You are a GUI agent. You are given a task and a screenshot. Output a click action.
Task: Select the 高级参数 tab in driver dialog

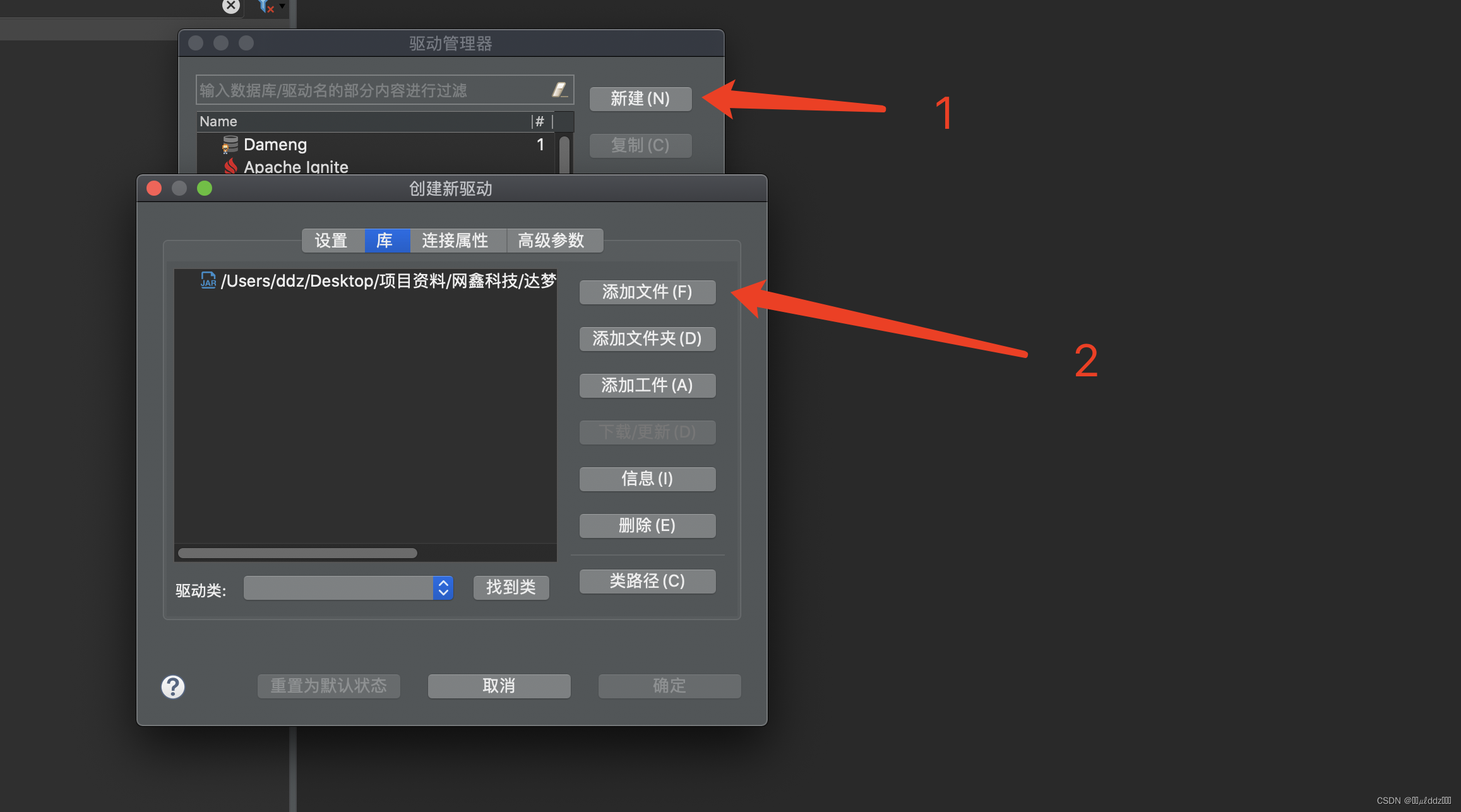(555, 240)
